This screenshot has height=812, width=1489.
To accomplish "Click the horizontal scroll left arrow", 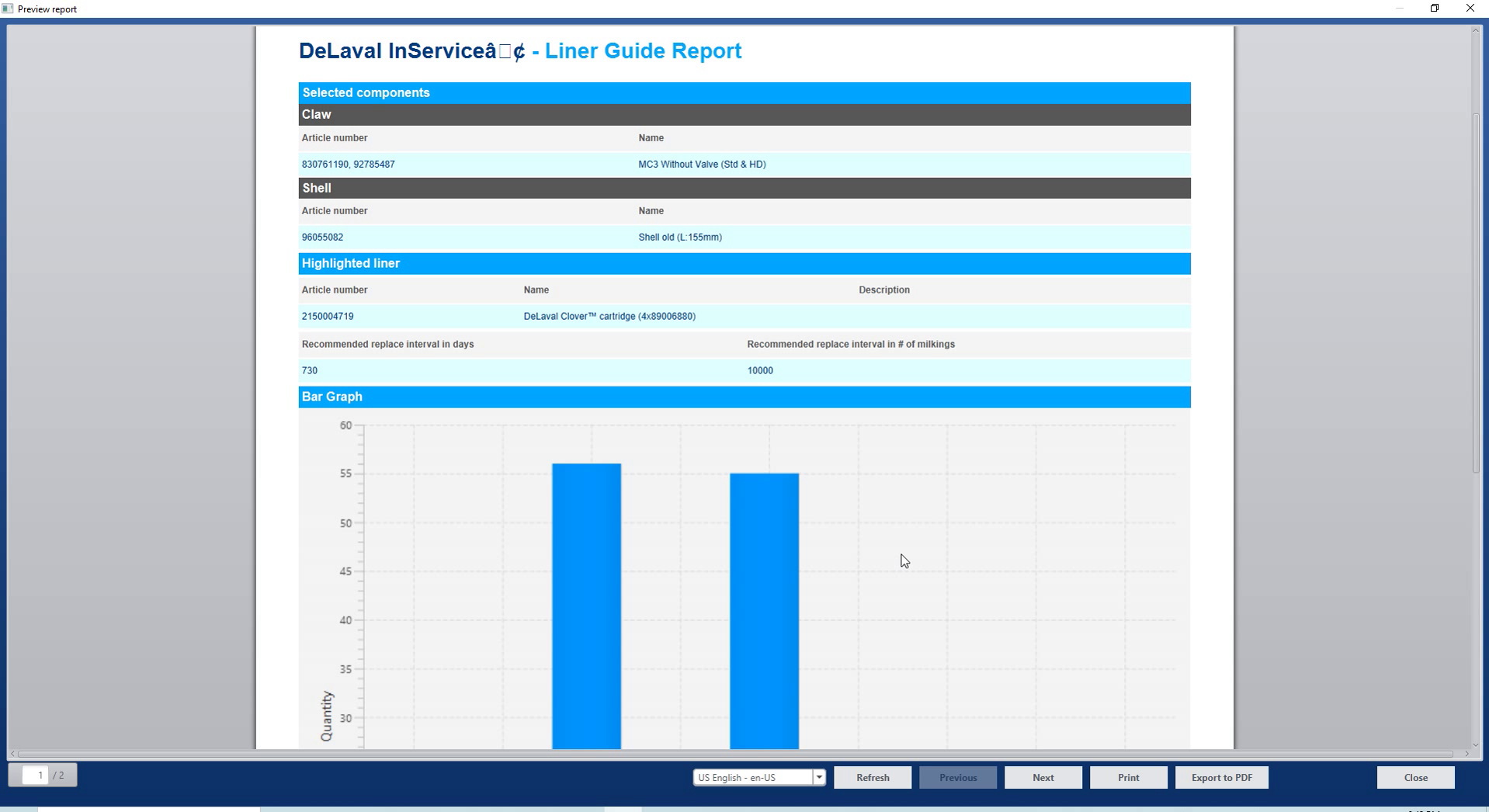I will [12, 754].
